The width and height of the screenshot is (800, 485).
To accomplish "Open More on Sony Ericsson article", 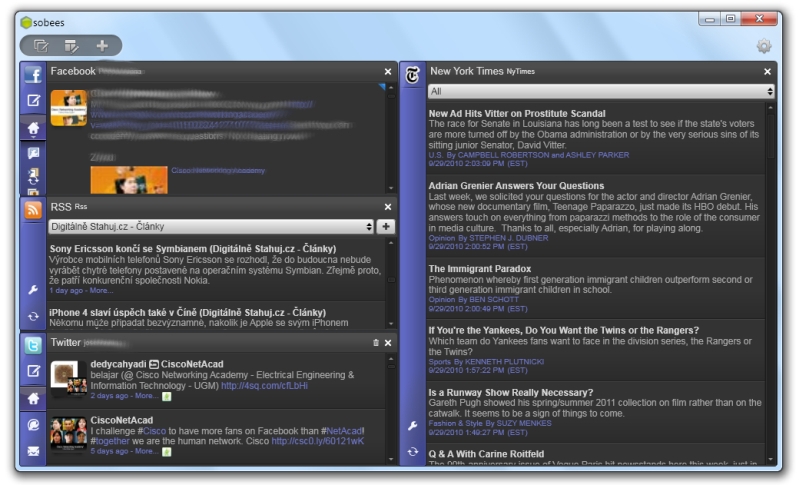I will click(101, 291).
